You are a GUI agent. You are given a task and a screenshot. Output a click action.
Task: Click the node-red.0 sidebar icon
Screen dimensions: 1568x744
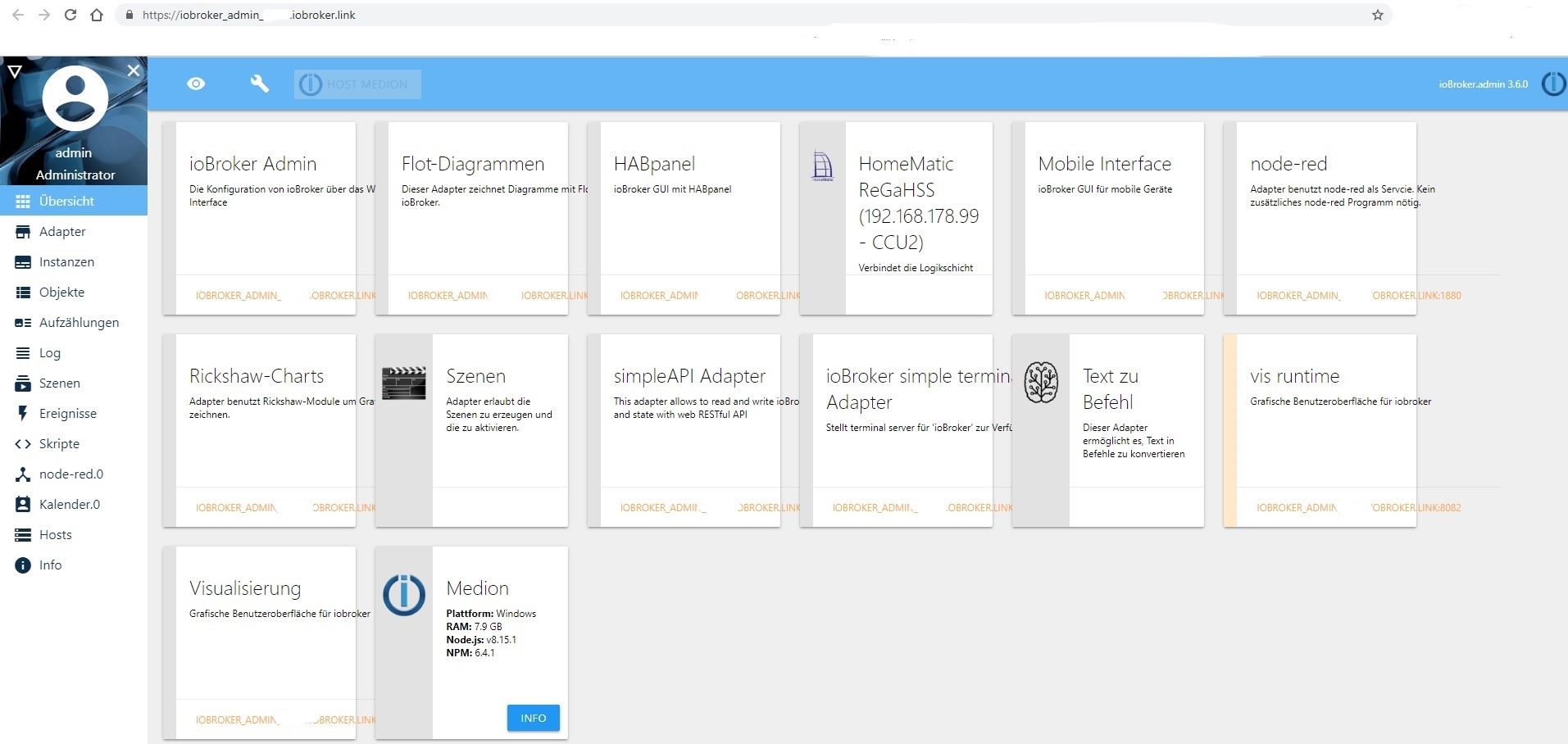pyautogui.click(x=23, y=474)
